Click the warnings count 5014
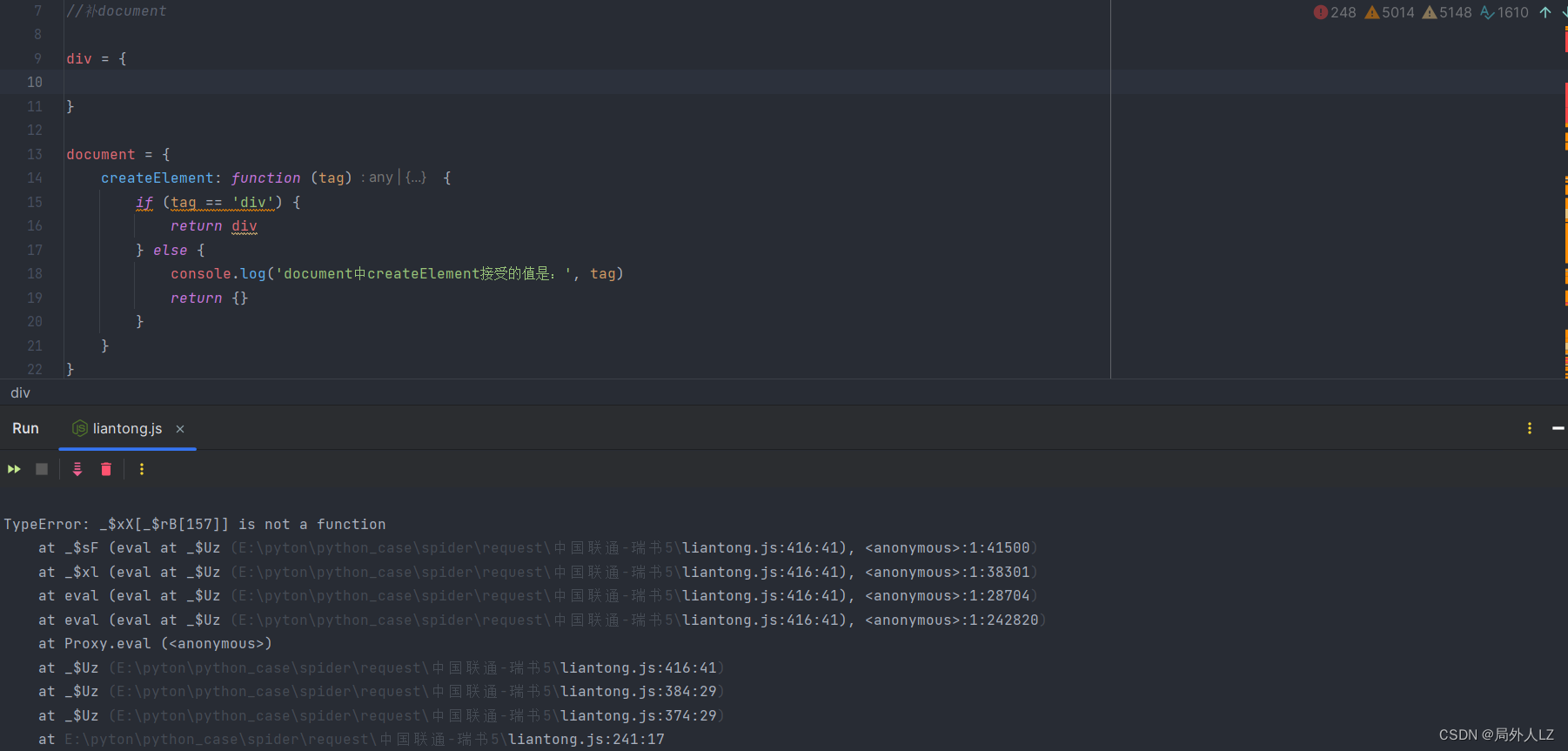1568x751 pixels. tap(1390, 12)
